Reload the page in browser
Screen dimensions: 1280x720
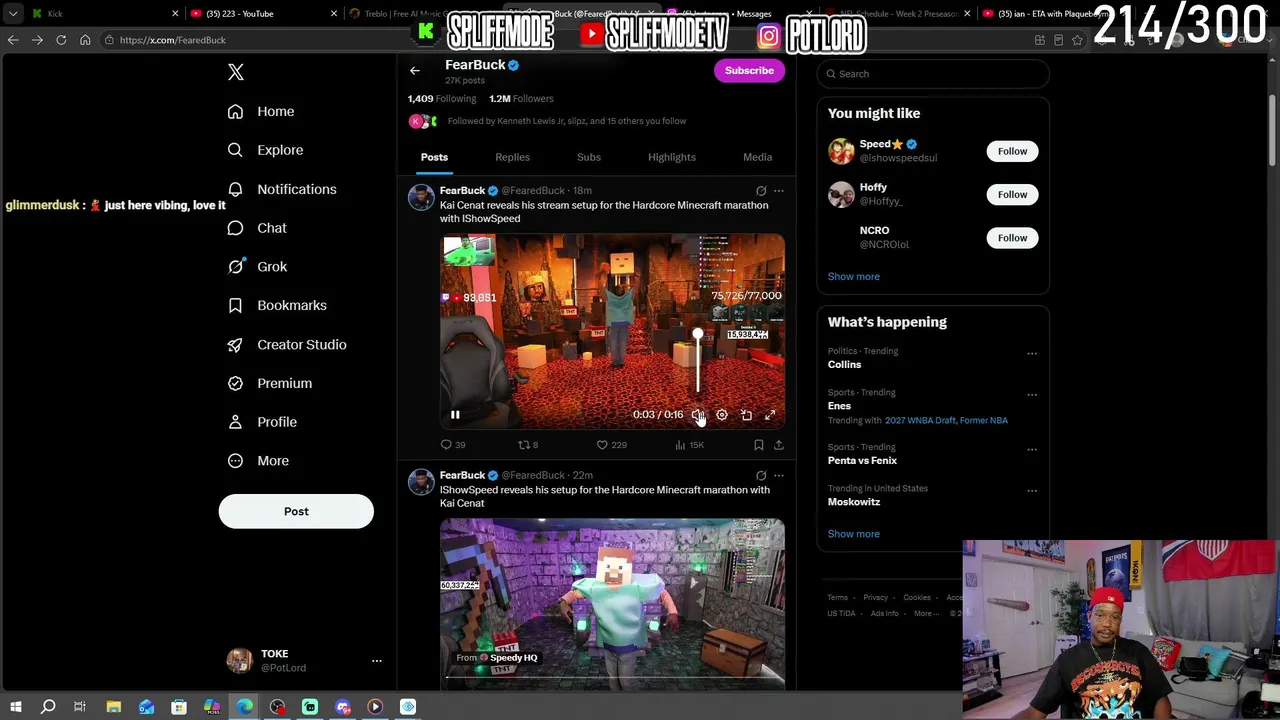pos(61,40)
